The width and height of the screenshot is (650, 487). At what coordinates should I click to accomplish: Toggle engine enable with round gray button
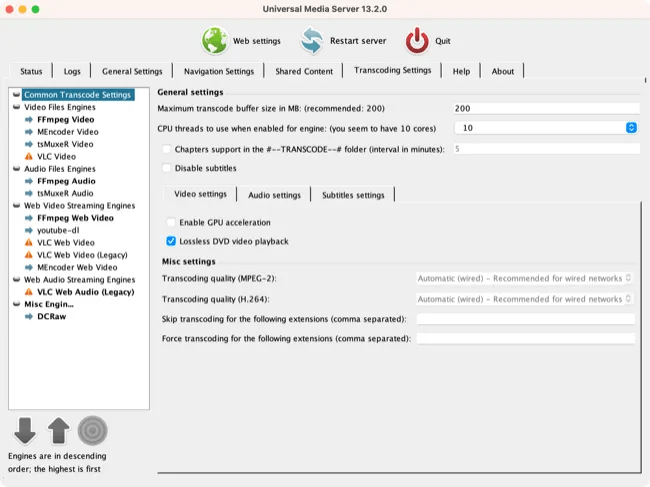pos(92,431)
